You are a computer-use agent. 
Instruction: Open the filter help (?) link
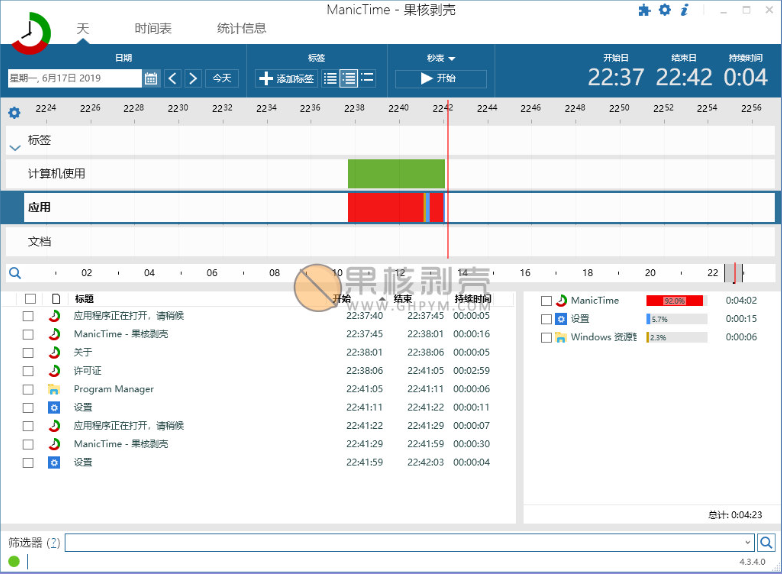pyautogui.click(x=53, y=542)
